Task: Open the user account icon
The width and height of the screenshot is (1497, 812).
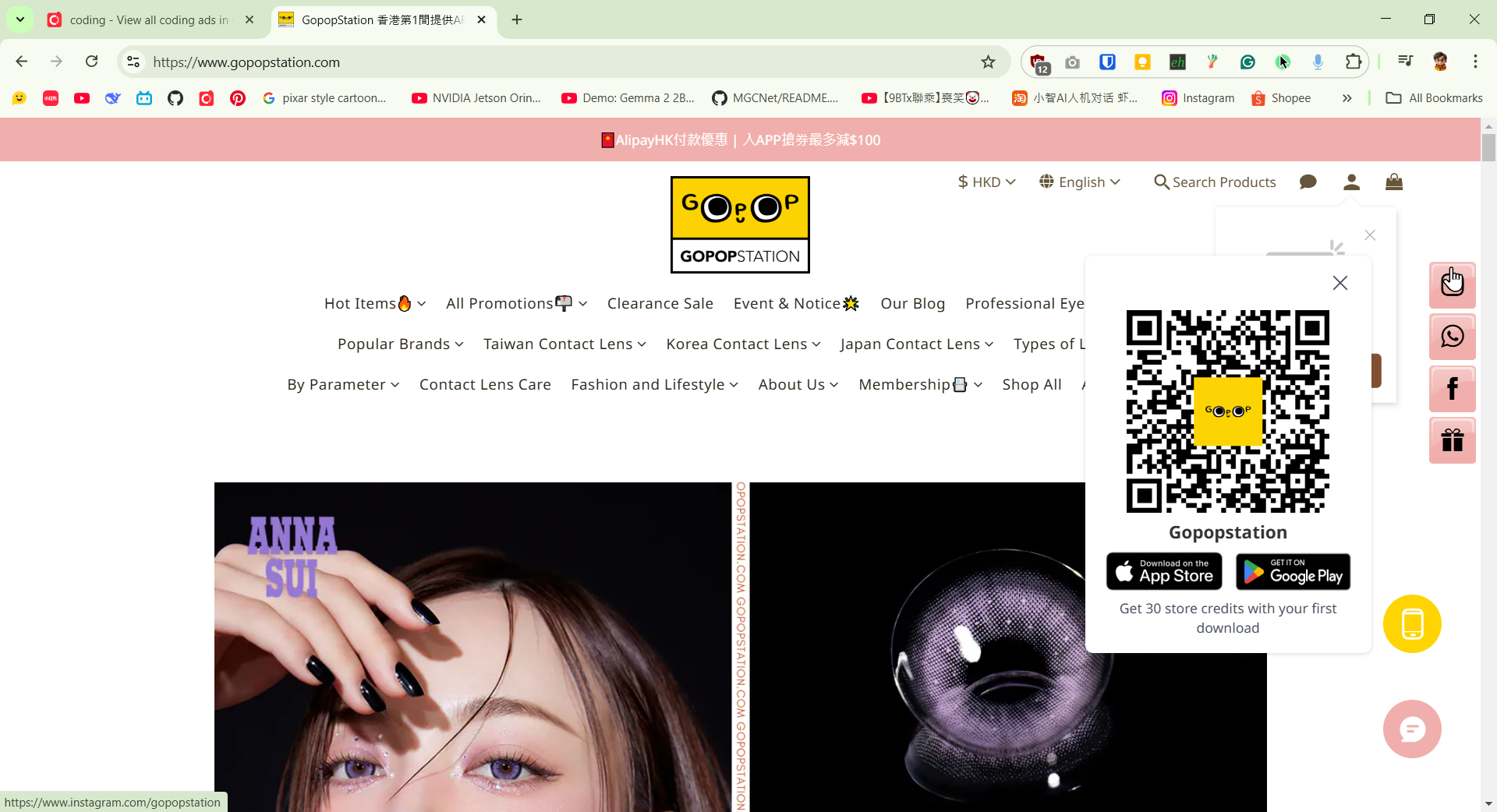Action: [1352, 182]
